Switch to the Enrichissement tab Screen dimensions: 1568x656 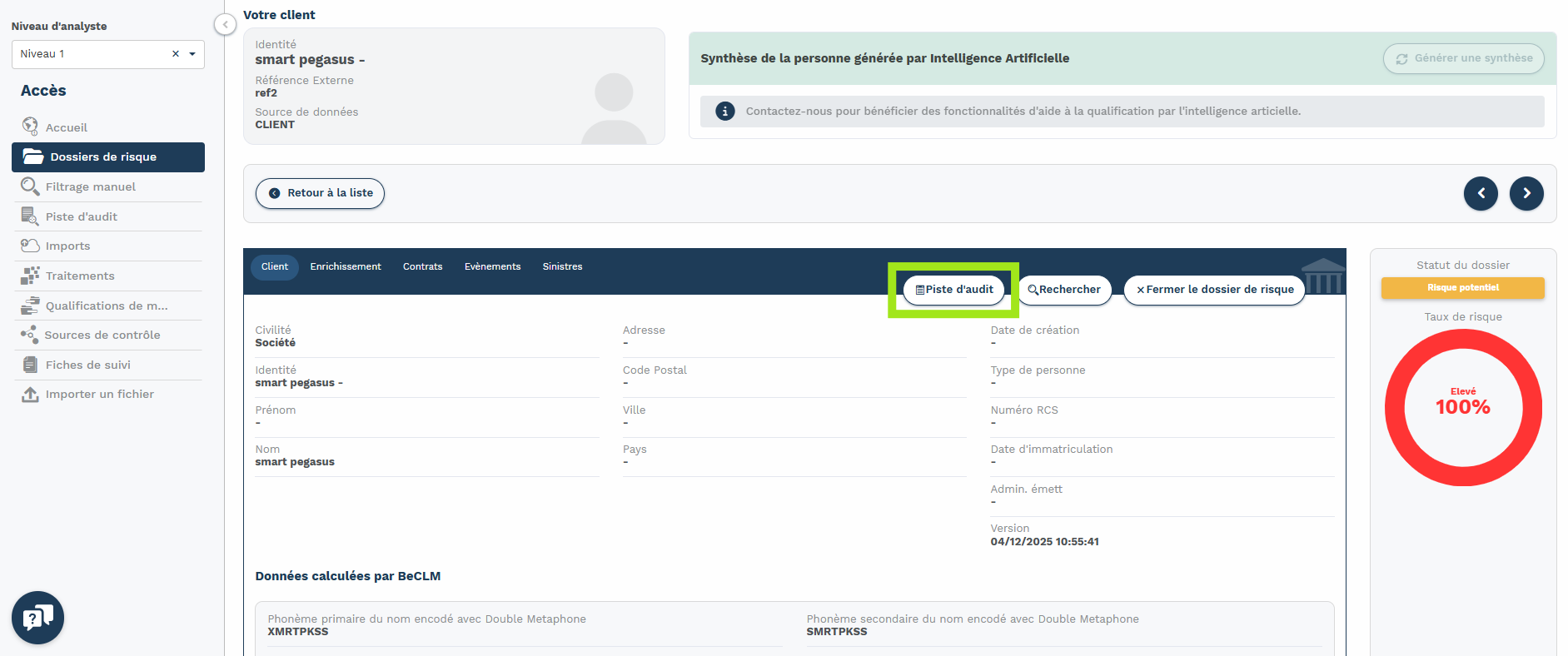click(345, 266)
